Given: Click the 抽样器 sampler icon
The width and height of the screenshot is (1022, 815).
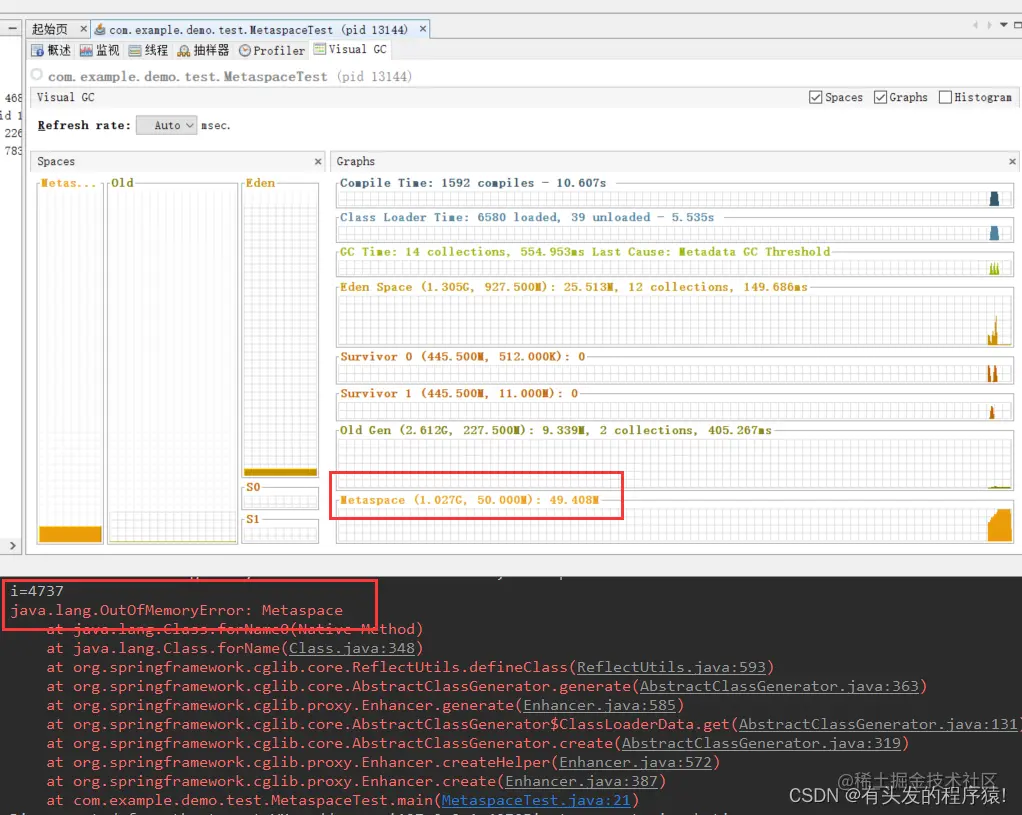Looking at the screenshot, I should [184, 50].
